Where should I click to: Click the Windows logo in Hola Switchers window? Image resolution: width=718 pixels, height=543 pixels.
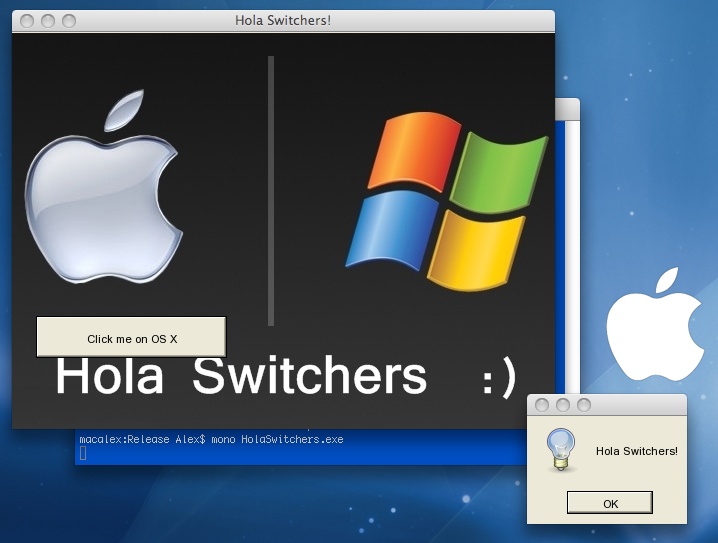coord(446,201)
